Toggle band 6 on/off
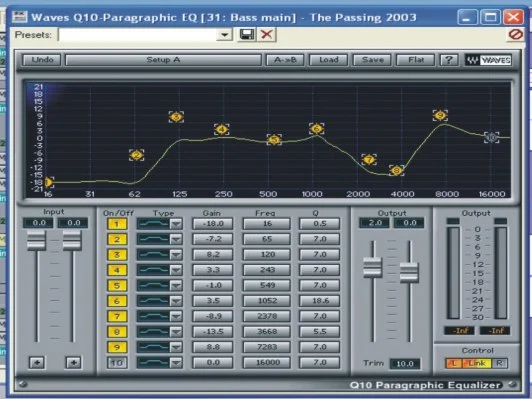The image size is (532, 399). click(x=117, y=301)
